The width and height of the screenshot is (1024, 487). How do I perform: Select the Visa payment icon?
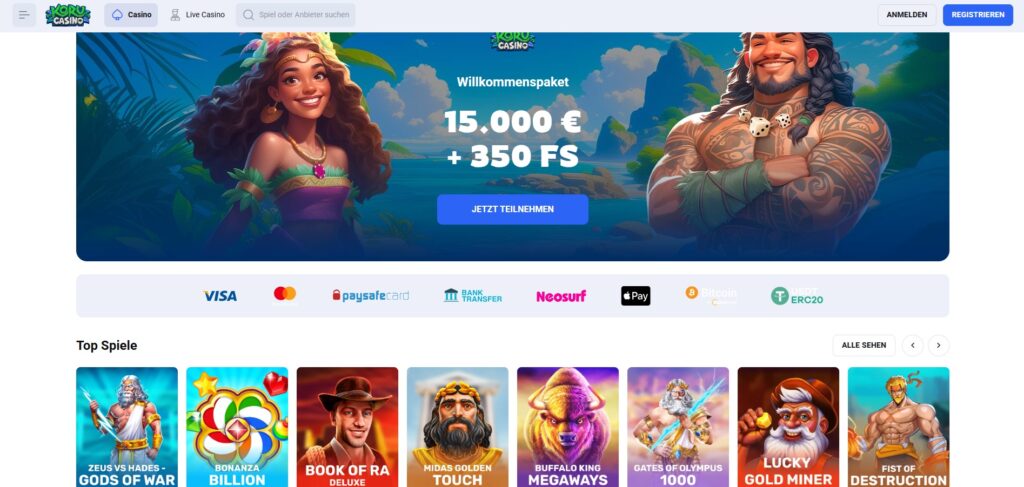point(220,296)
